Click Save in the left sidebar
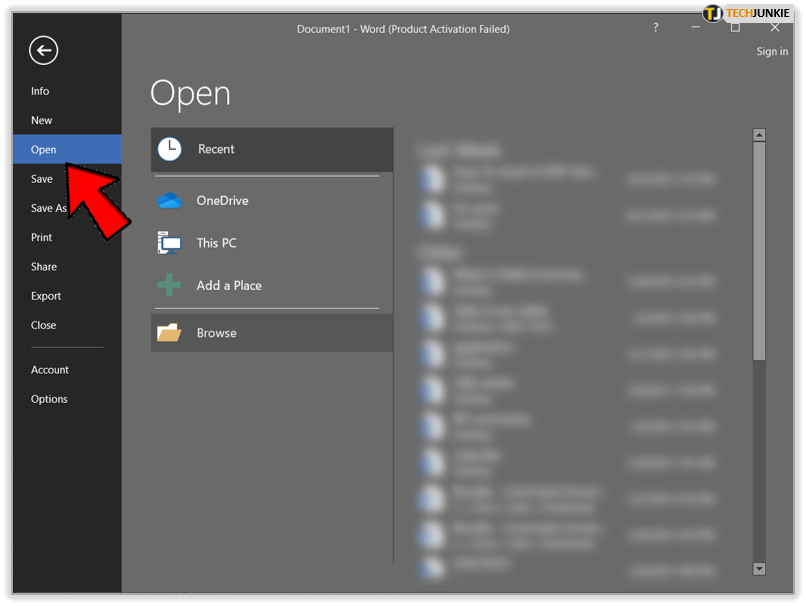 coord(42,179)
